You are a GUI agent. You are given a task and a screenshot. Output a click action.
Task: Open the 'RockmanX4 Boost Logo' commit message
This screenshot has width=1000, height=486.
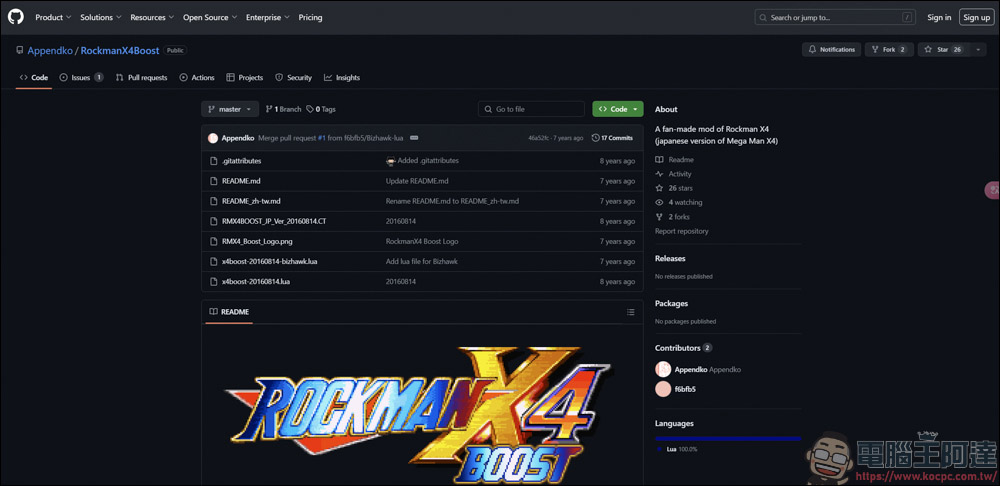click(422, 242)
